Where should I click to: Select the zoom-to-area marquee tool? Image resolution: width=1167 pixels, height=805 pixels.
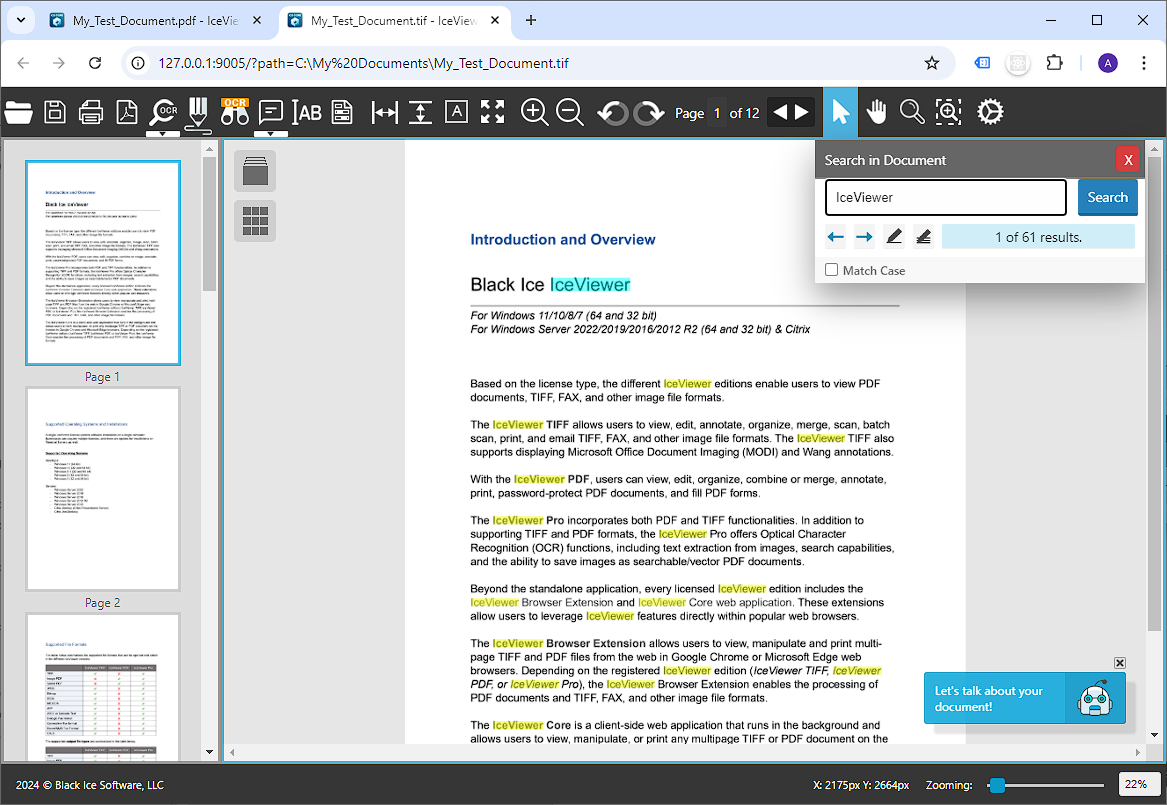[948, 112]
